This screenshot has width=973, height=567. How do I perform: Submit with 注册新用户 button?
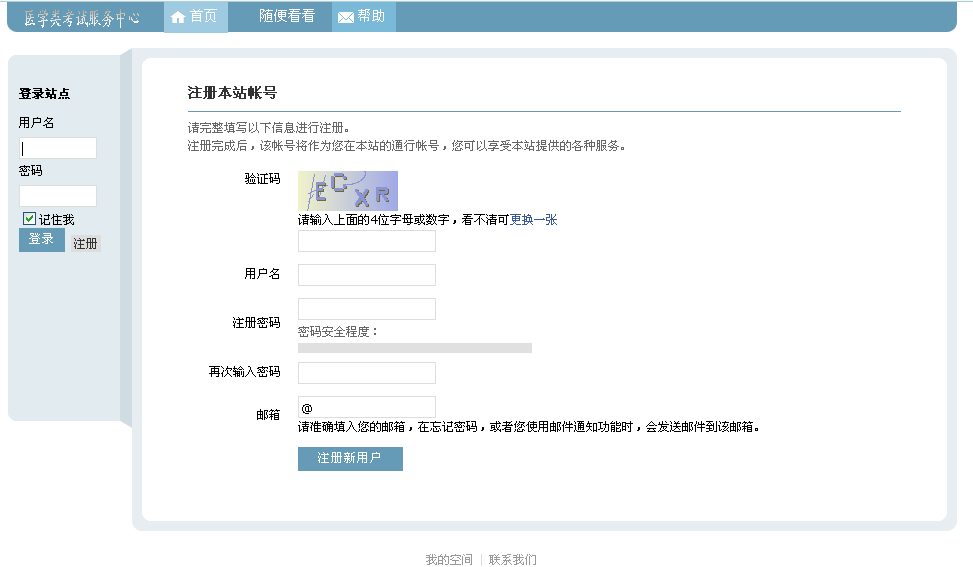tap(350, 458)
